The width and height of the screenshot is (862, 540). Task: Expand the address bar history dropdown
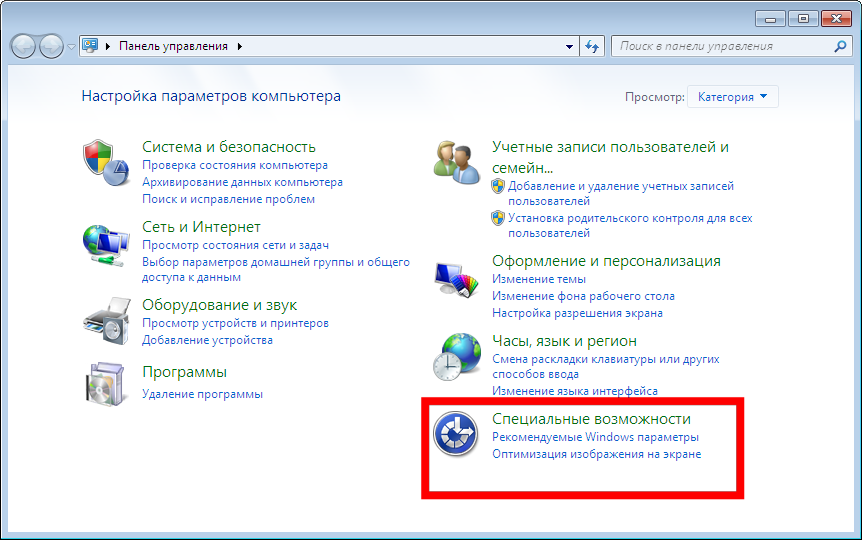570,47
